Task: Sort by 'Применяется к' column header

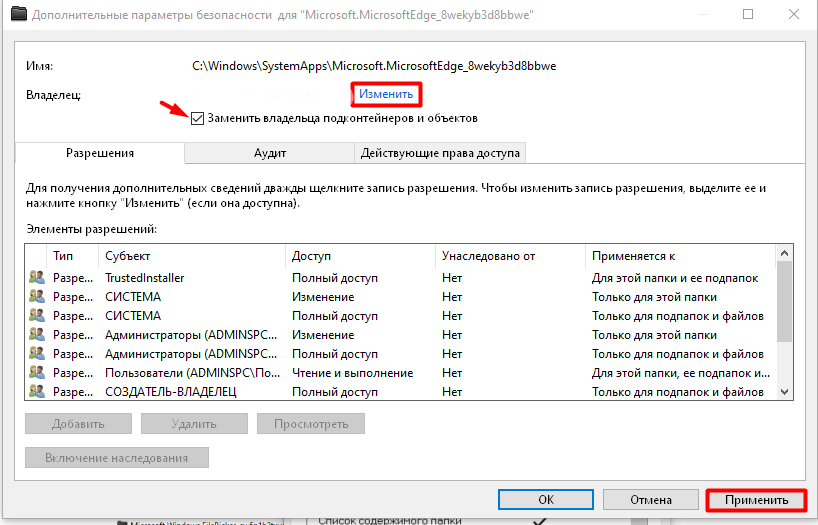Action: (x=681, y=256)
